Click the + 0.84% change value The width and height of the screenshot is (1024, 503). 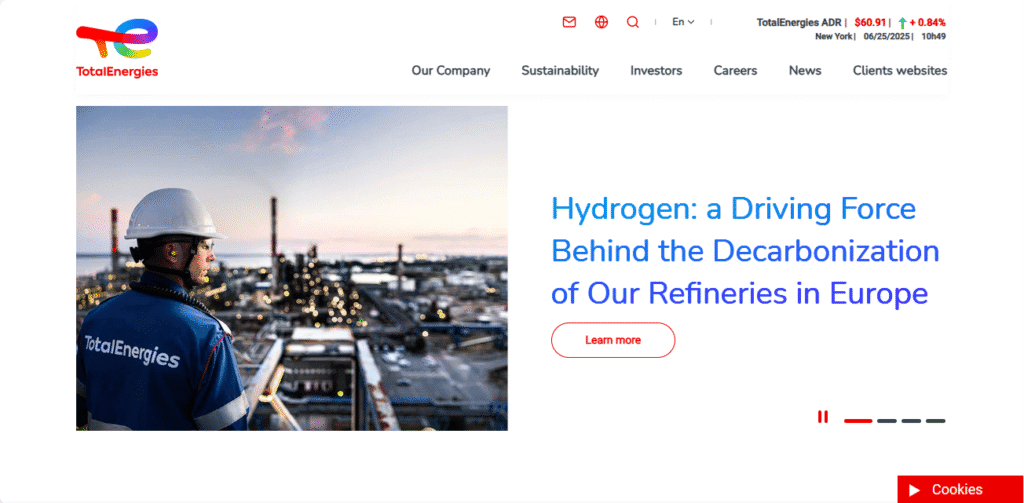(927, 22)
